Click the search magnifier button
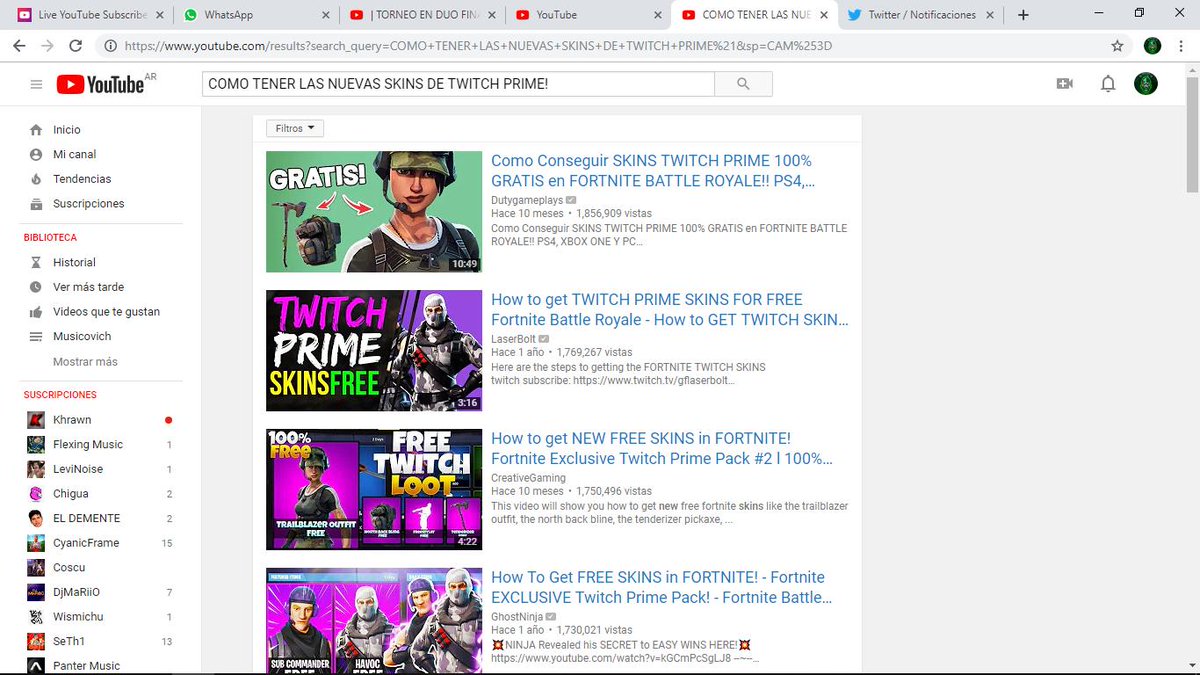 tap(742, 84)
